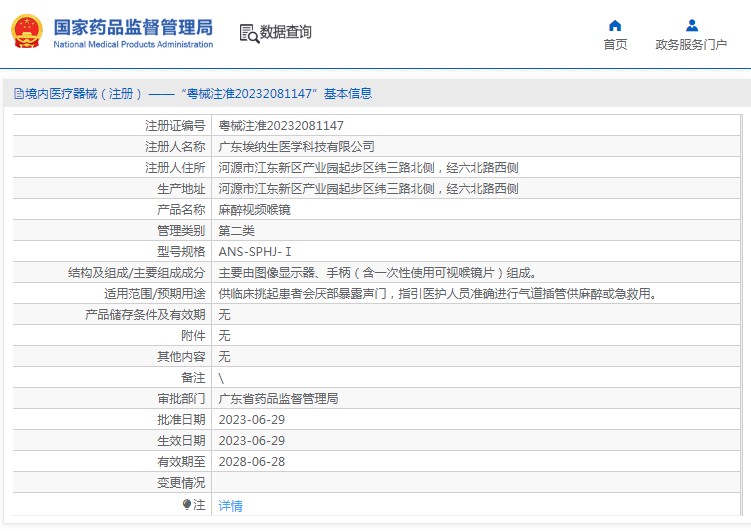This screenshot has width=751, height=531.
Task: Select product name 麻醉视频喉镜
Action: (x=254, y=210)
